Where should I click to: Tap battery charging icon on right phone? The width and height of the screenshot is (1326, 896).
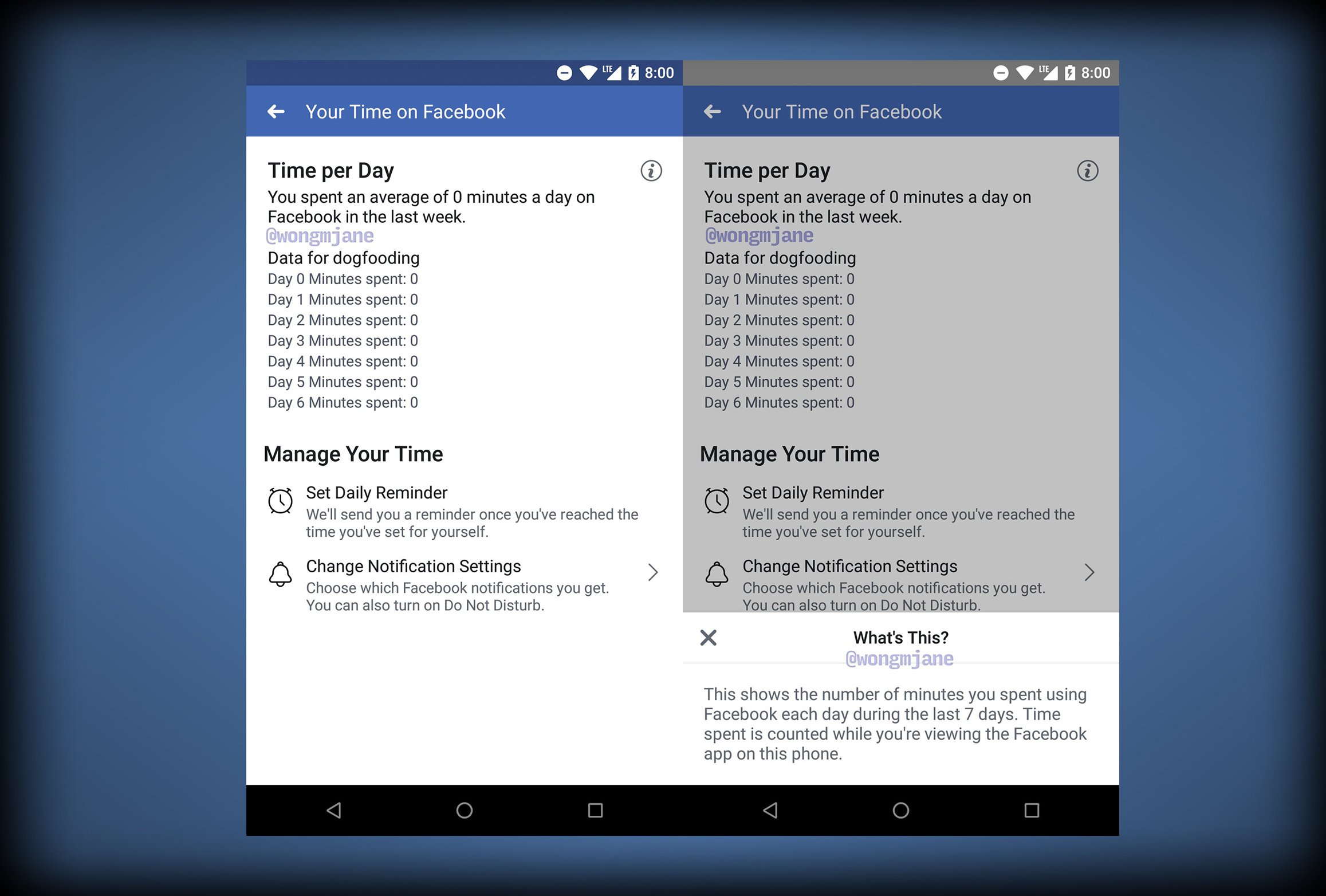[1070, 73]
